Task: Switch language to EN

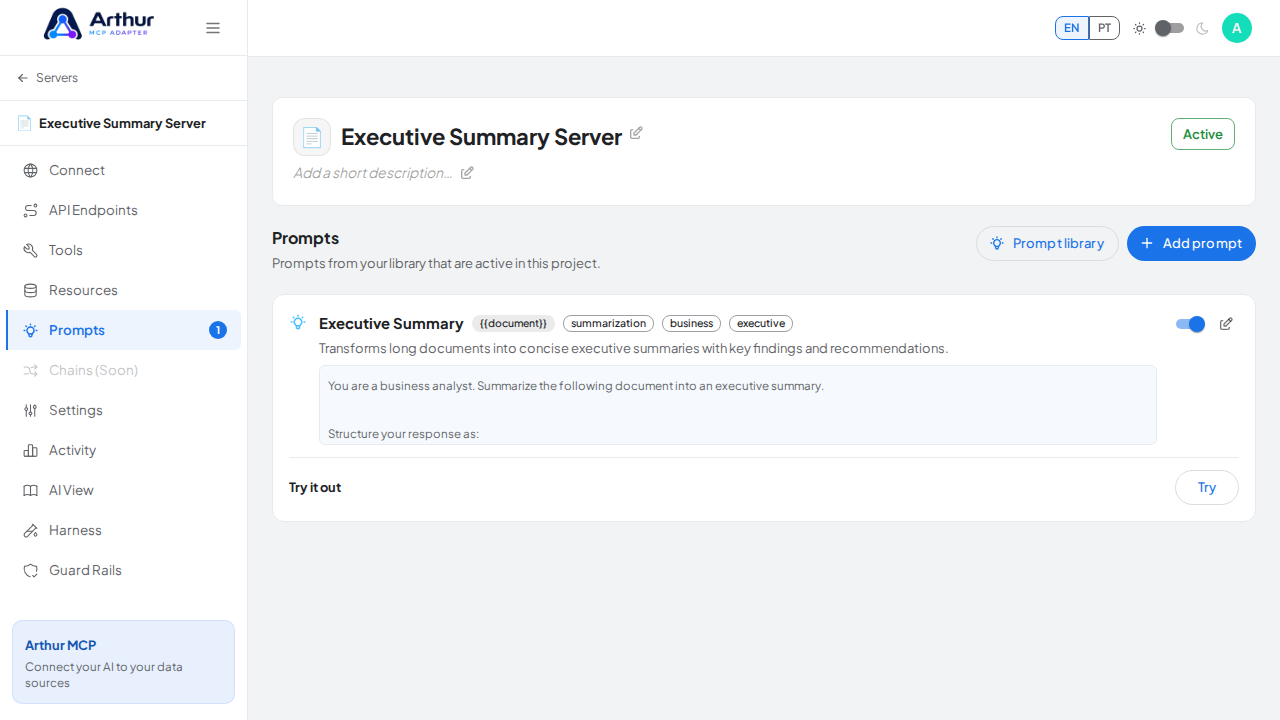Action: coord(1072,28)
